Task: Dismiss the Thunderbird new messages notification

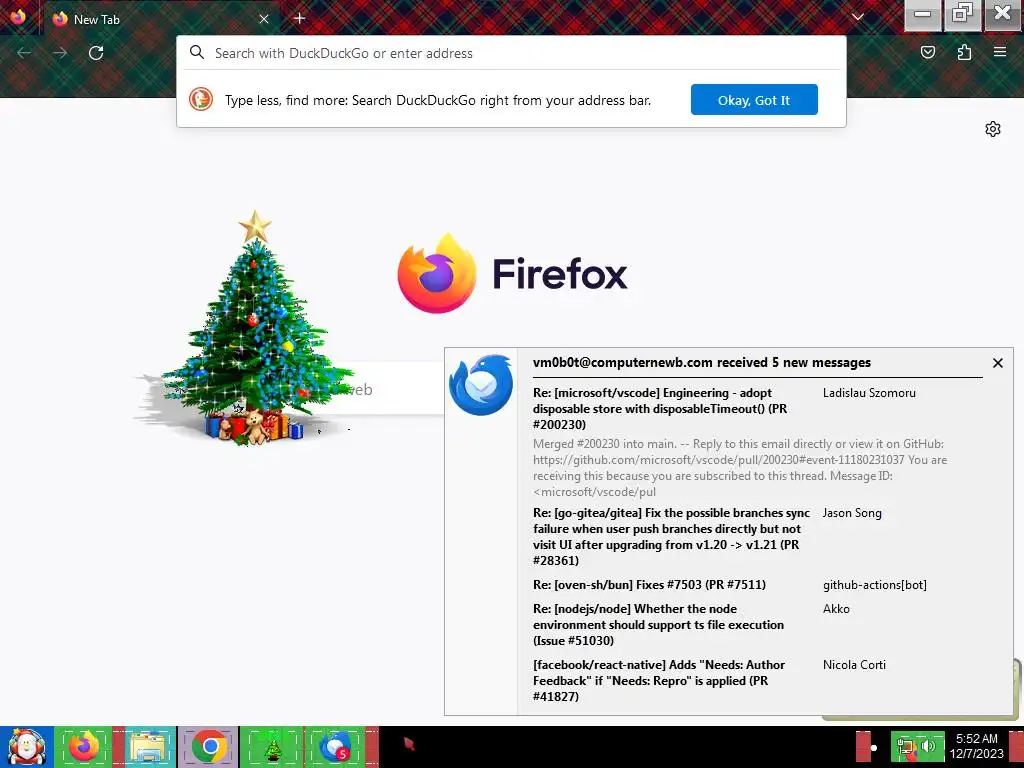Action: pyautogui.click(x=997, y=363)
